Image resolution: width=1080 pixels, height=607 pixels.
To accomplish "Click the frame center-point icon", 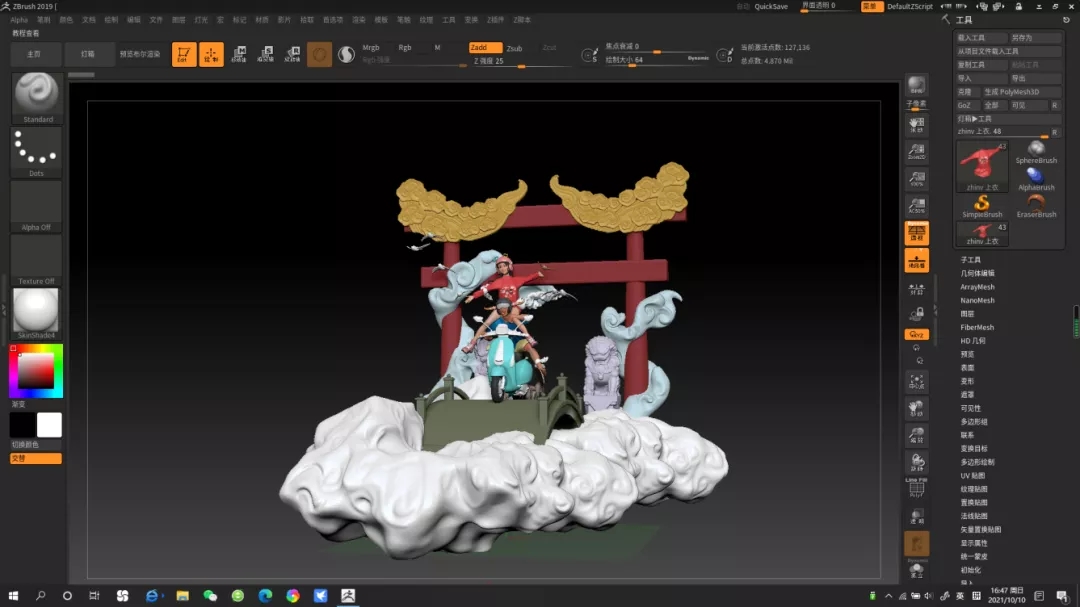I will click(x=916, y=382).
